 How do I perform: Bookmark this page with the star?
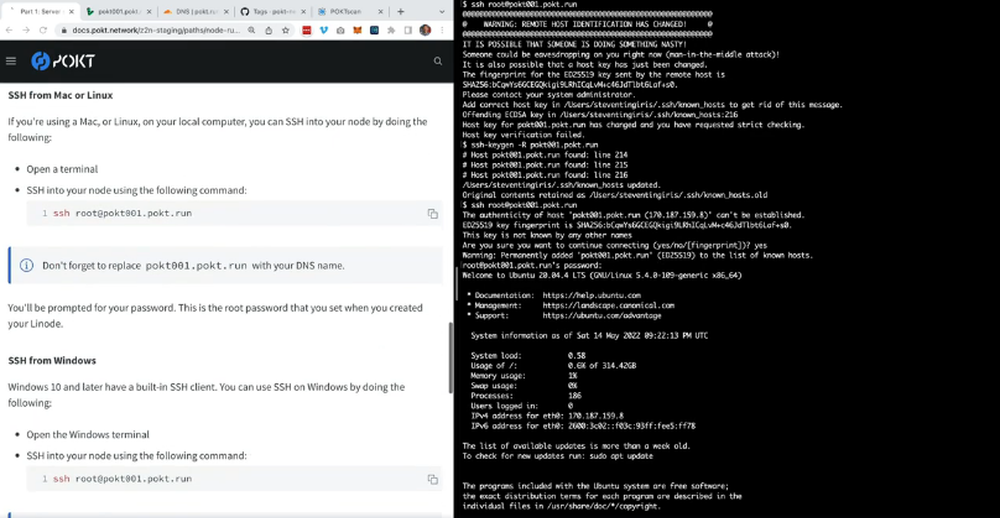tap(285, 30)
